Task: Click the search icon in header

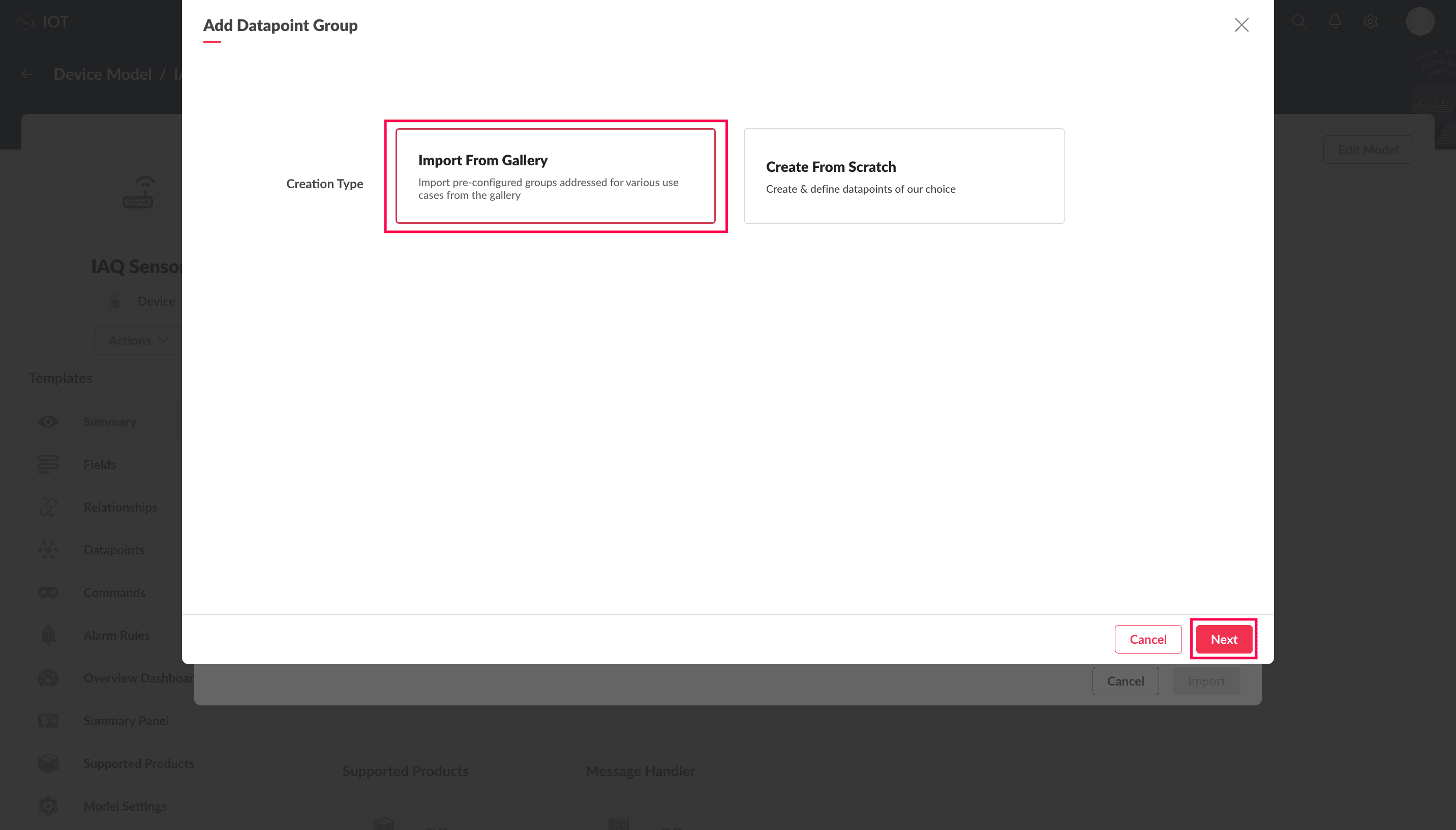Action: (x=1299, y=22)
